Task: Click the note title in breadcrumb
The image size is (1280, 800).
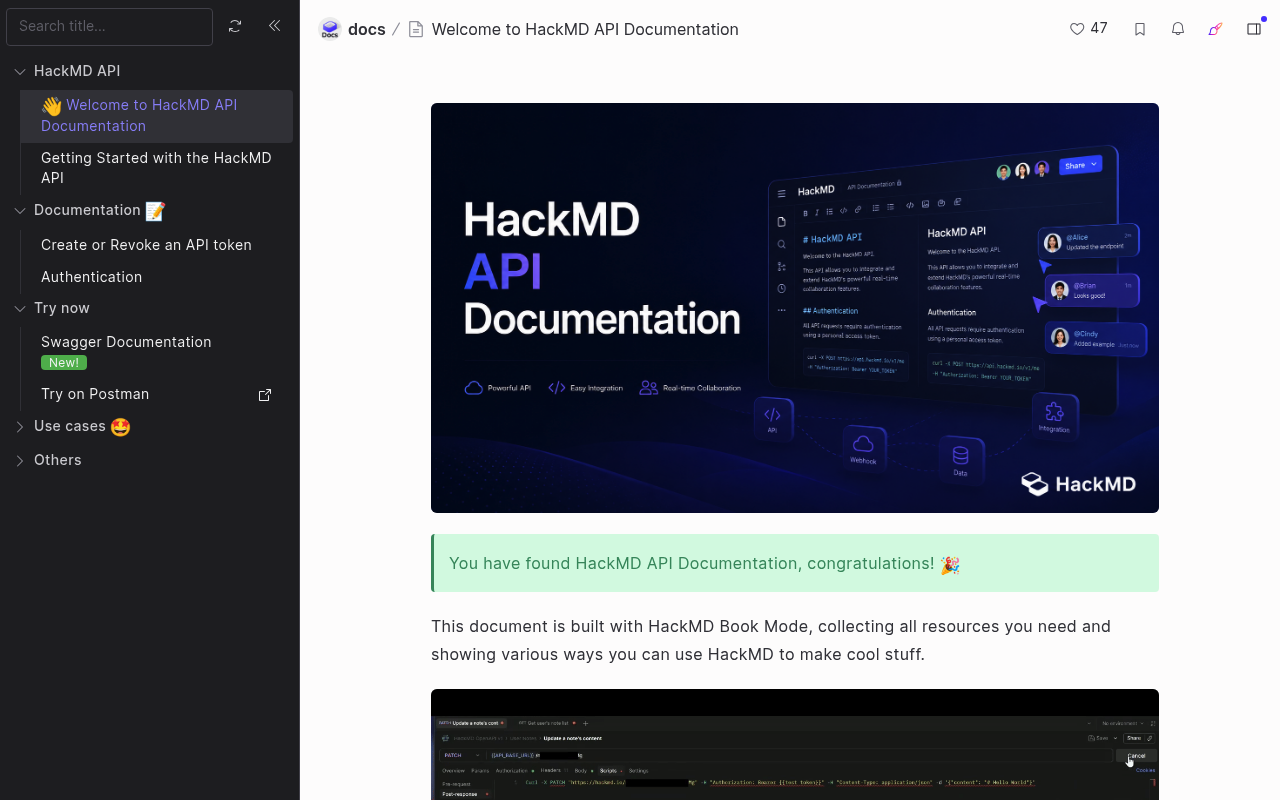Action: pos(585,29)
